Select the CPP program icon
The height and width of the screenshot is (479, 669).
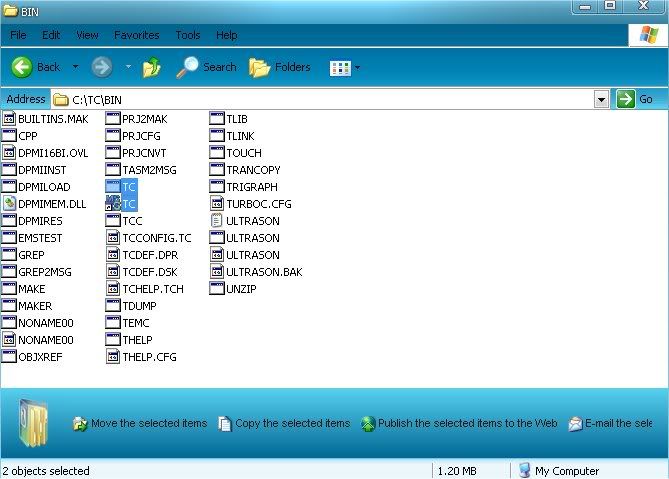pyautogui.click(x=9, y=136)
